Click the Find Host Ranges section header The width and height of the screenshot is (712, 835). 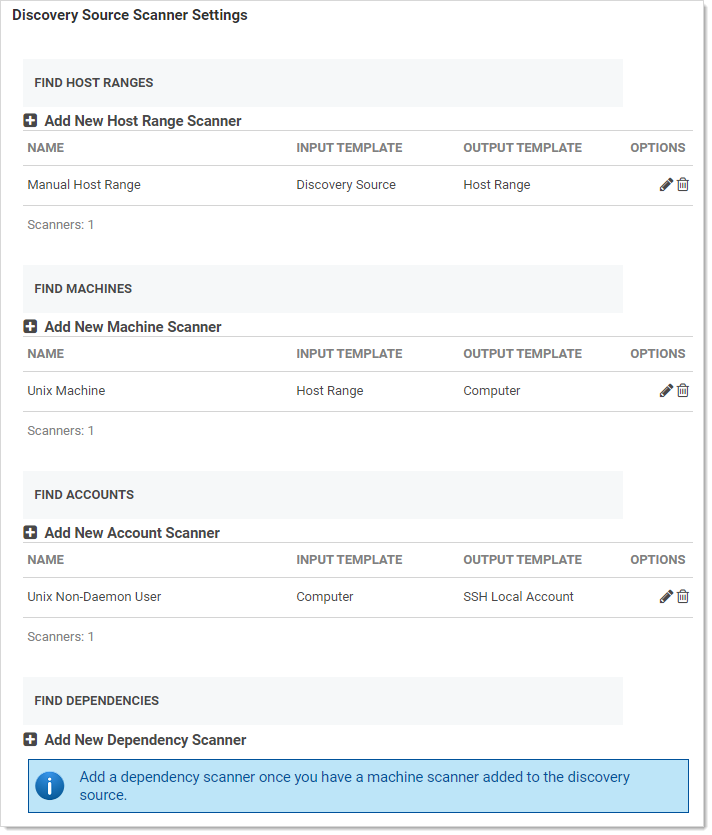94,83
